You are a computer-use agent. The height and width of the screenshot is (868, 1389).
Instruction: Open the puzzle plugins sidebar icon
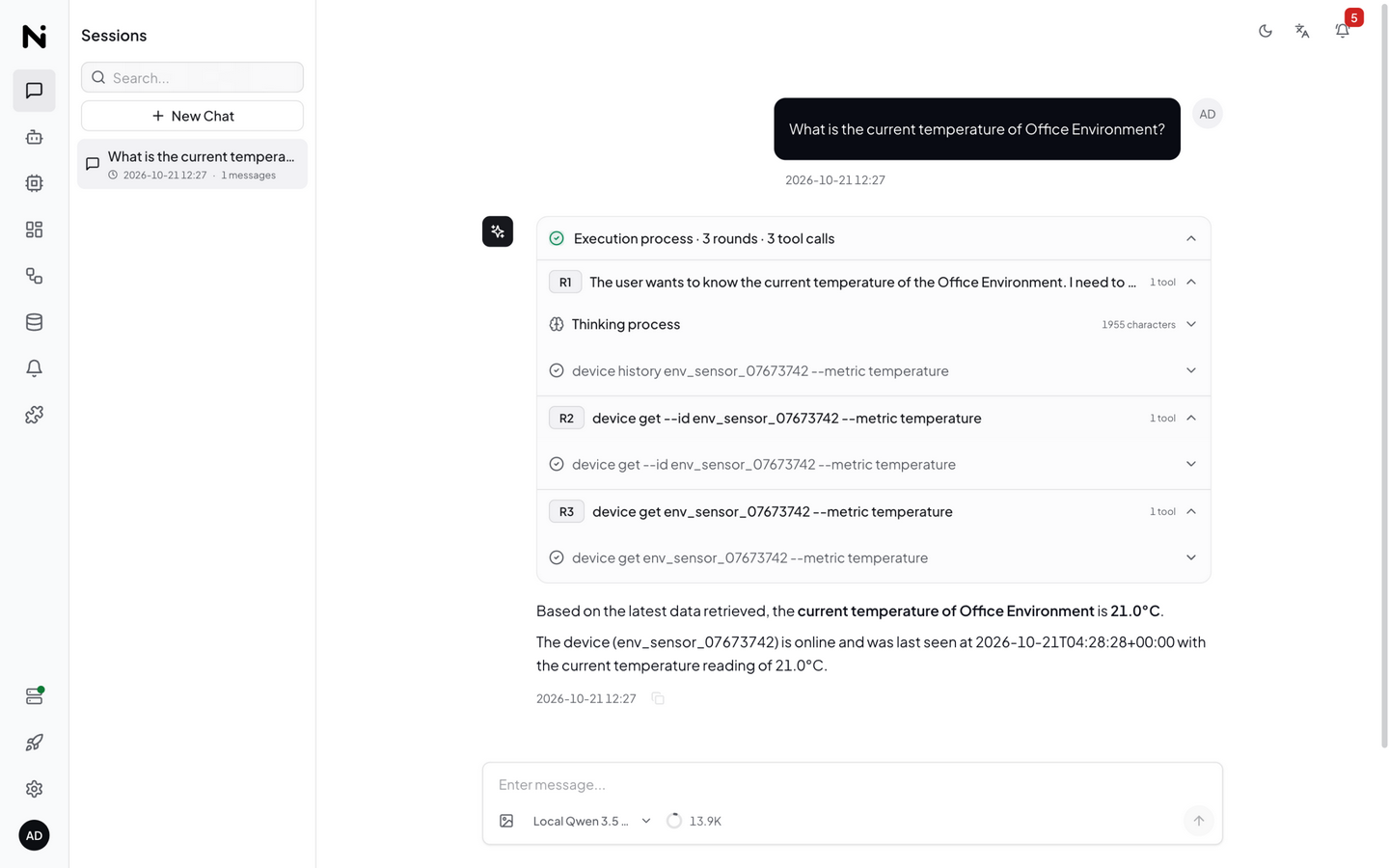[34, 415]
